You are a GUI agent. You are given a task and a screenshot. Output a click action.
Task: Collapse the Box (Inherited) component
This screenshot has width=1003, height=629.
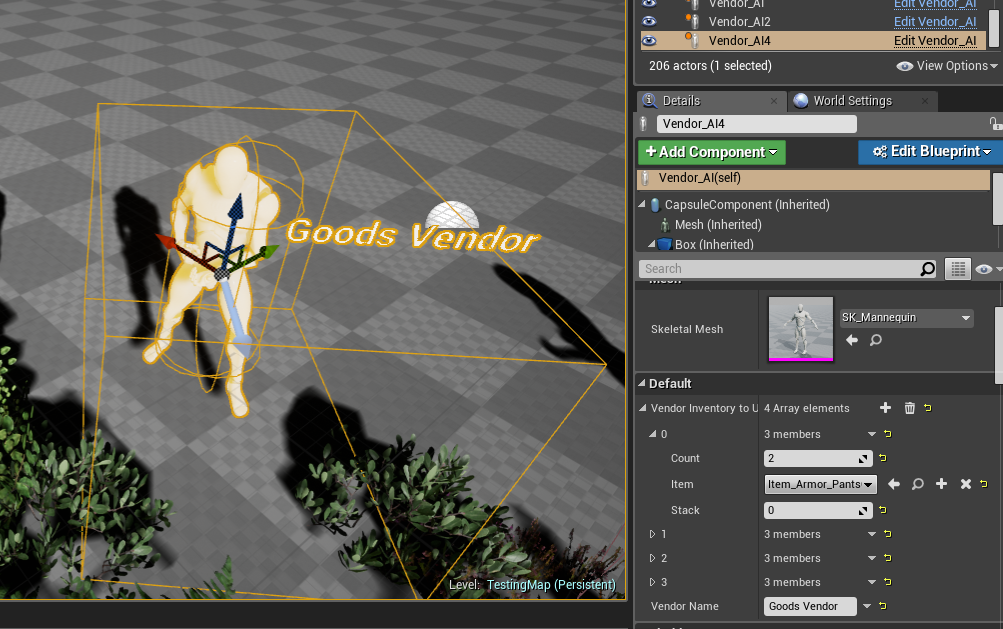(x=652, y=244)
